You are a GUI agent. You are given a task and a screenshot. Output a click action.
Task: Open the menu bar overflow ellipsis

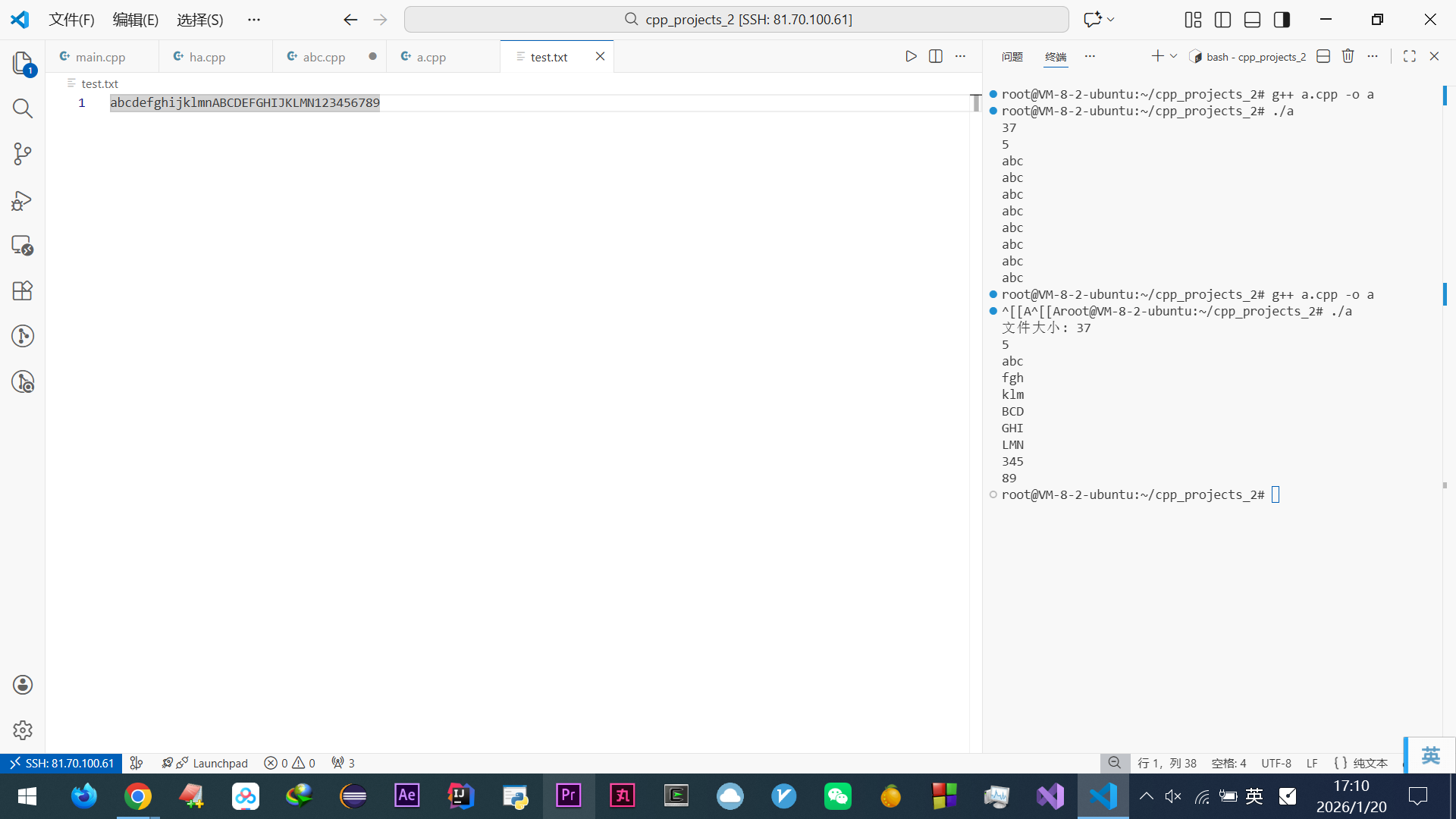[x=254, y=20]
